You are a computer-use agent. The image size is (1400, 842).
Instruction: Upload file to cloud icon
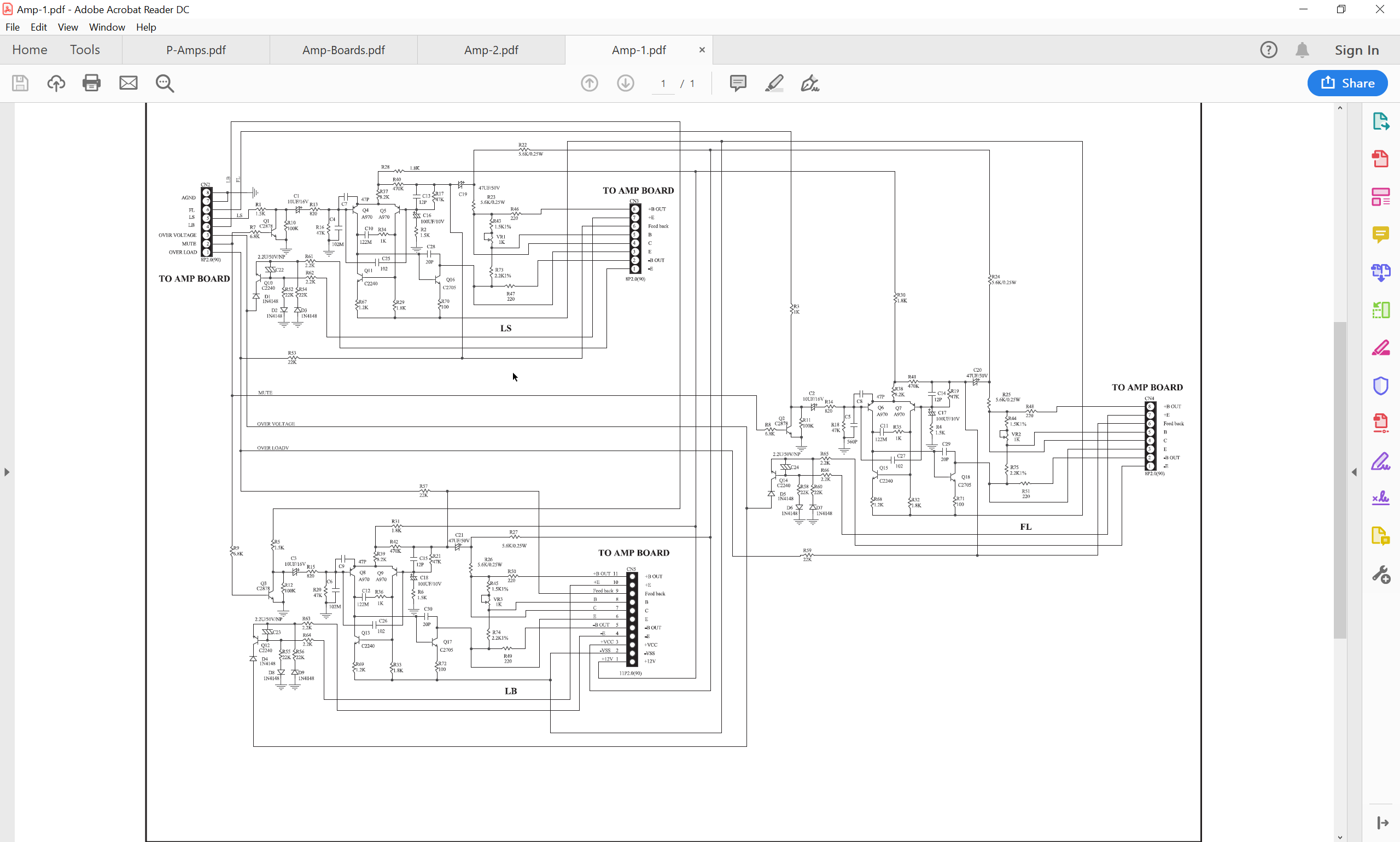[x=56, y=84]
